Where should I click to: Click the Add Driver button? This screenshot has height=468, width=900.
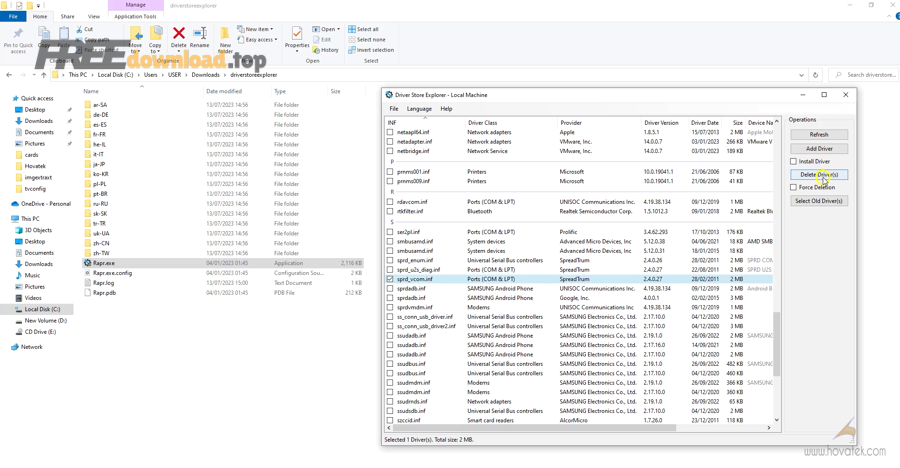click(x=818, y=149)
